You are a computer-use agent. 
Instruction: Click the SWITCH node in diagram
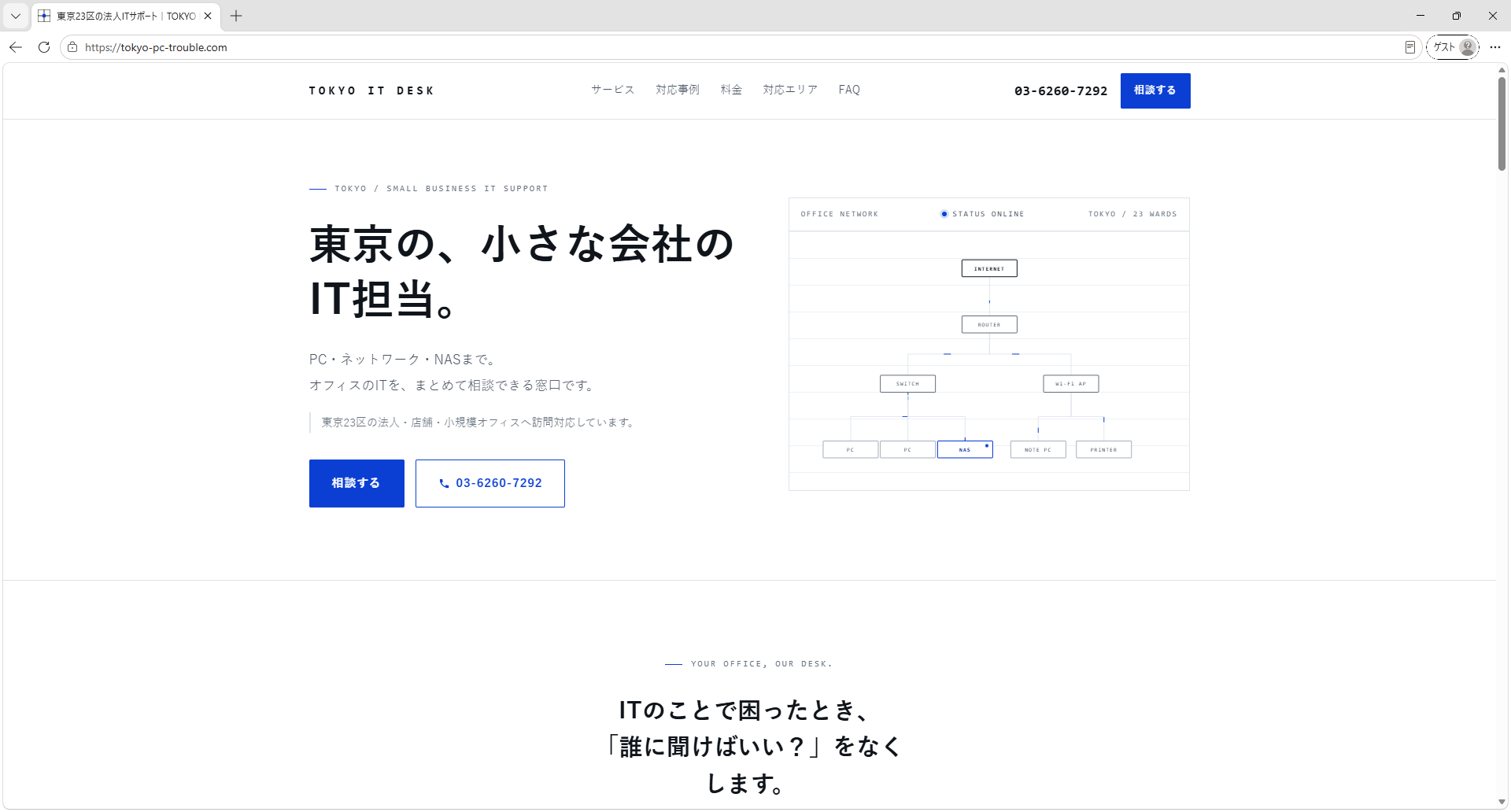point(907,384)
